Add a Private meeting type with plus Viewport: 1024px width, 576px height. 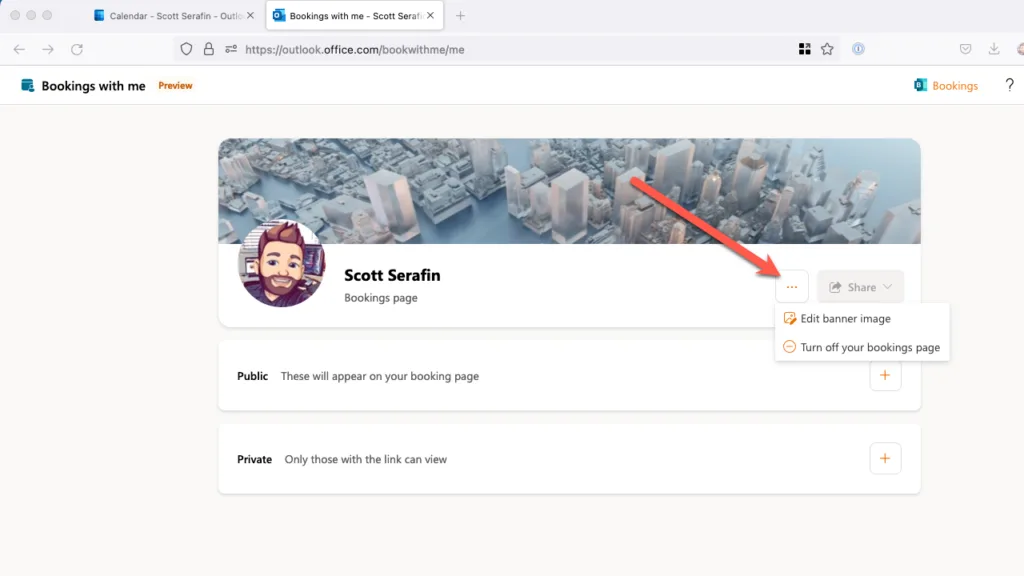click(x=885, y=458)
